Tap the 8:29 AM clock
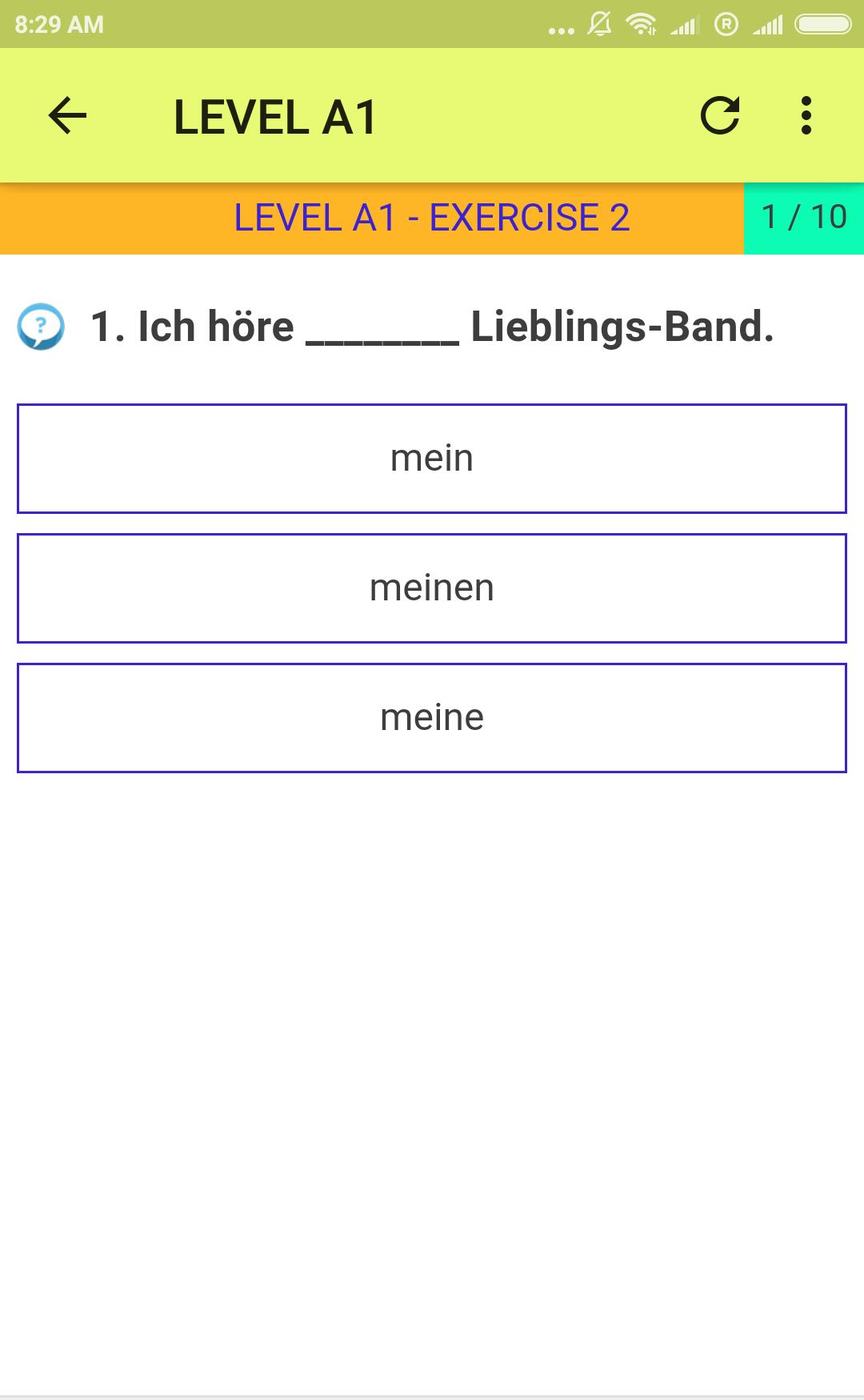Viewport: 864px width, 1400px height. pos(59,24)
